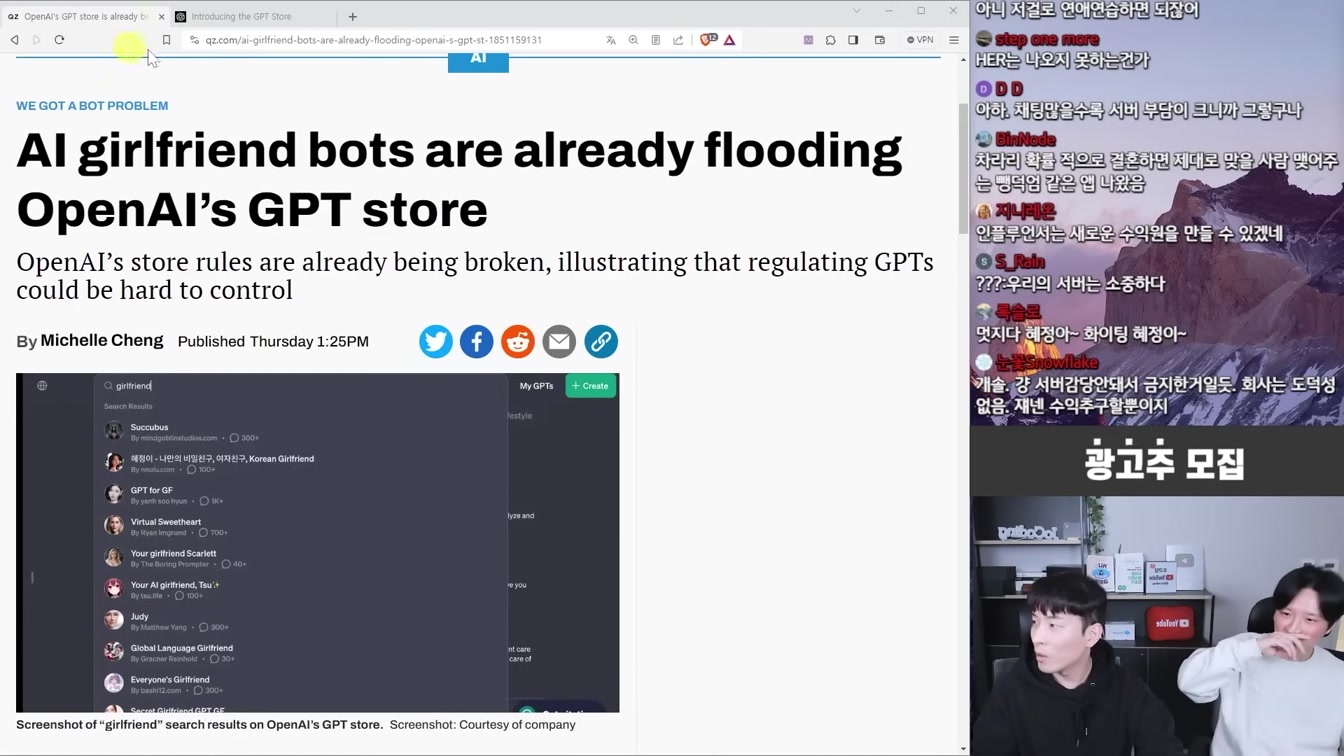Select 'Your AI girlfriend, Tsu' result
The height and width of the screenshot is (756, 1344).
point(300,590)
